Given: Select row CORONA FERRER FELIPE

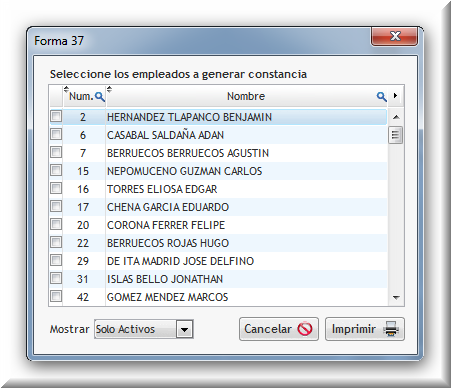Looking at the screenshot, I should (x=218, y=225).
